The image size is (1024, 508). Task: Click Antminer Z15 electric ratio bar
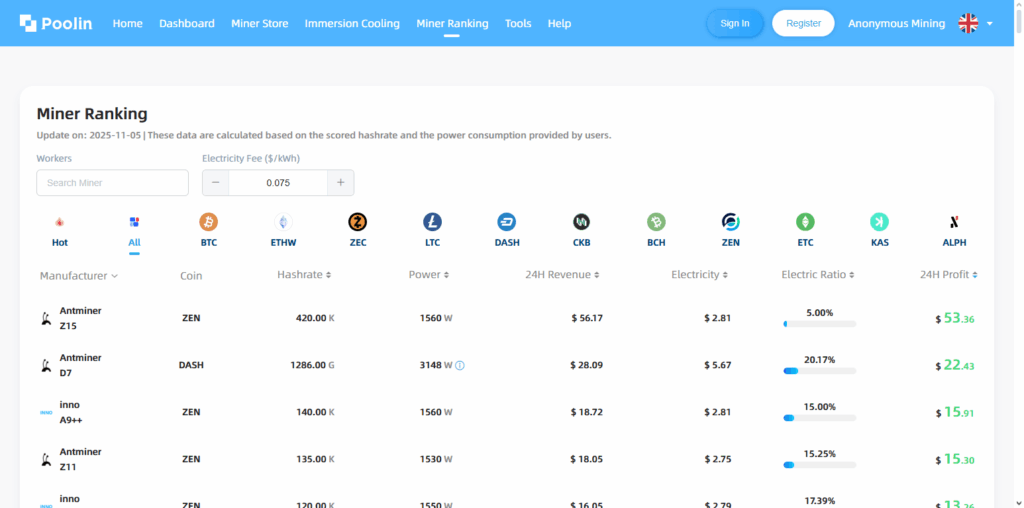pos(819,324)
